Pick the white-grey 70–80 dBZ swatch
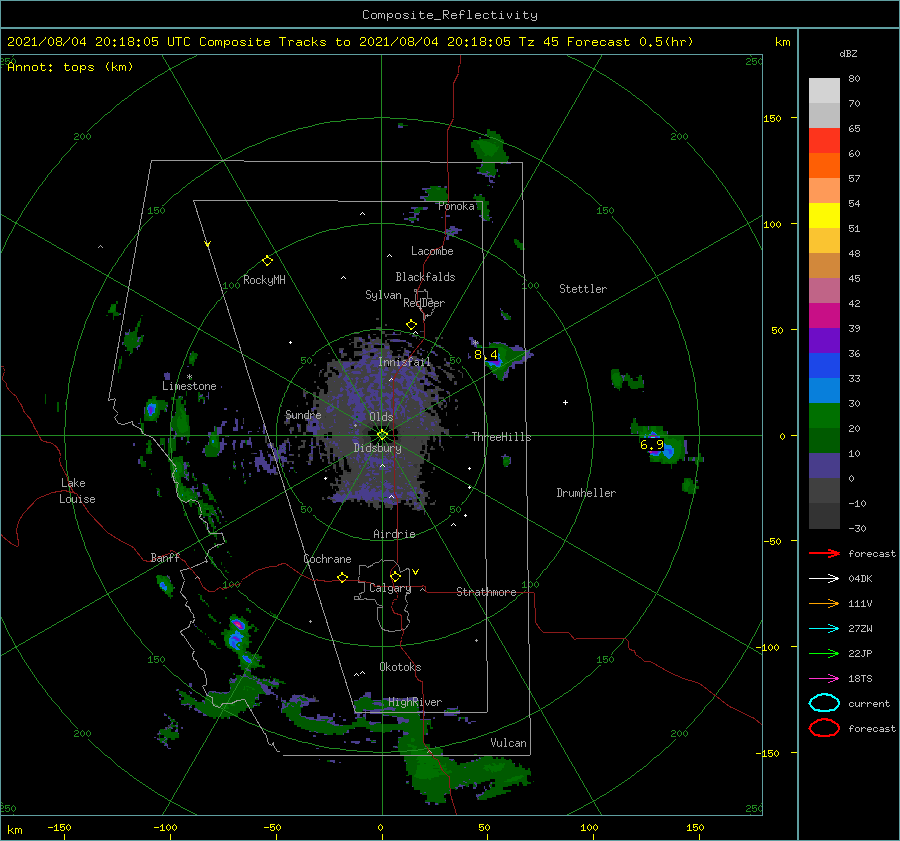This screenshot has width=900, height=841. coord(824,91)
